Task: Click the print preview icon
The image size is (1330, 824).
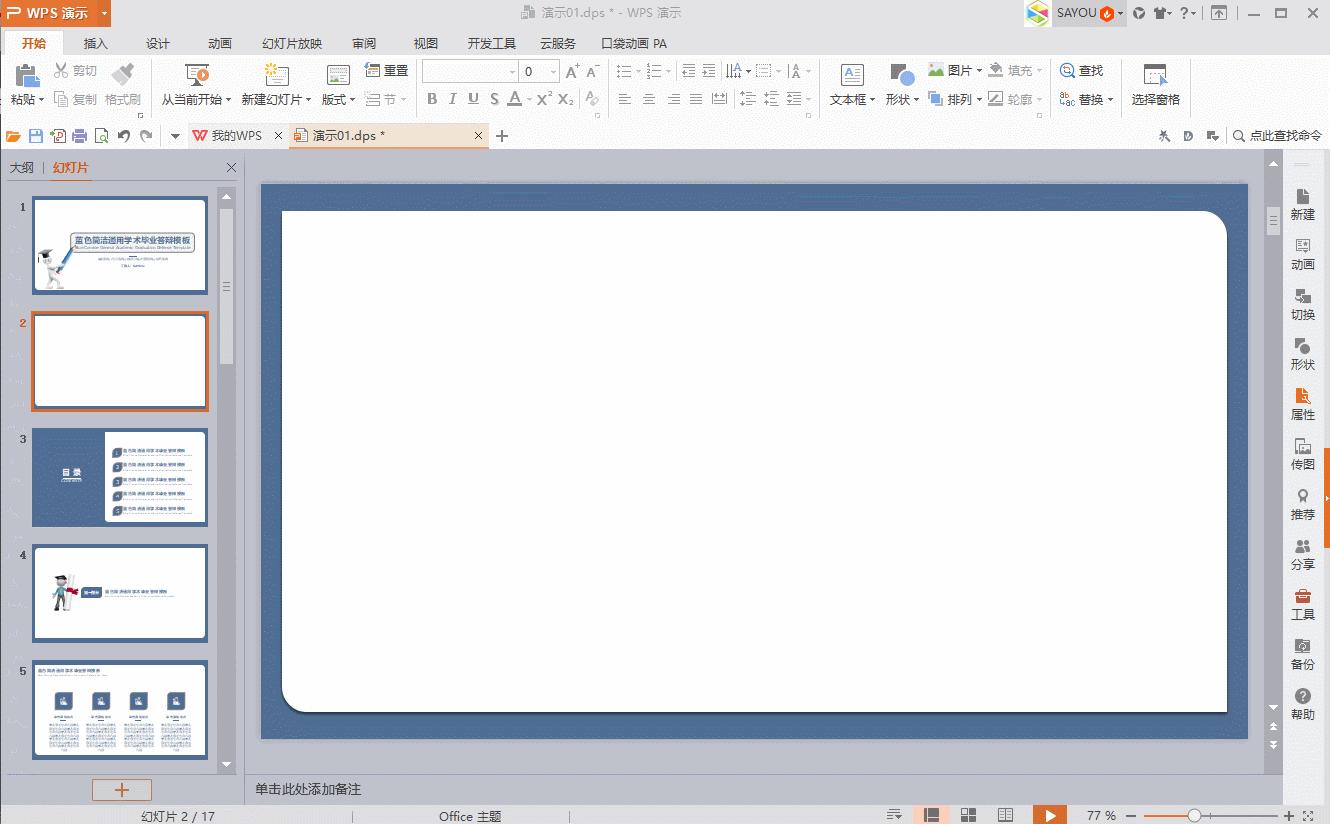Action: click(101, 136)
